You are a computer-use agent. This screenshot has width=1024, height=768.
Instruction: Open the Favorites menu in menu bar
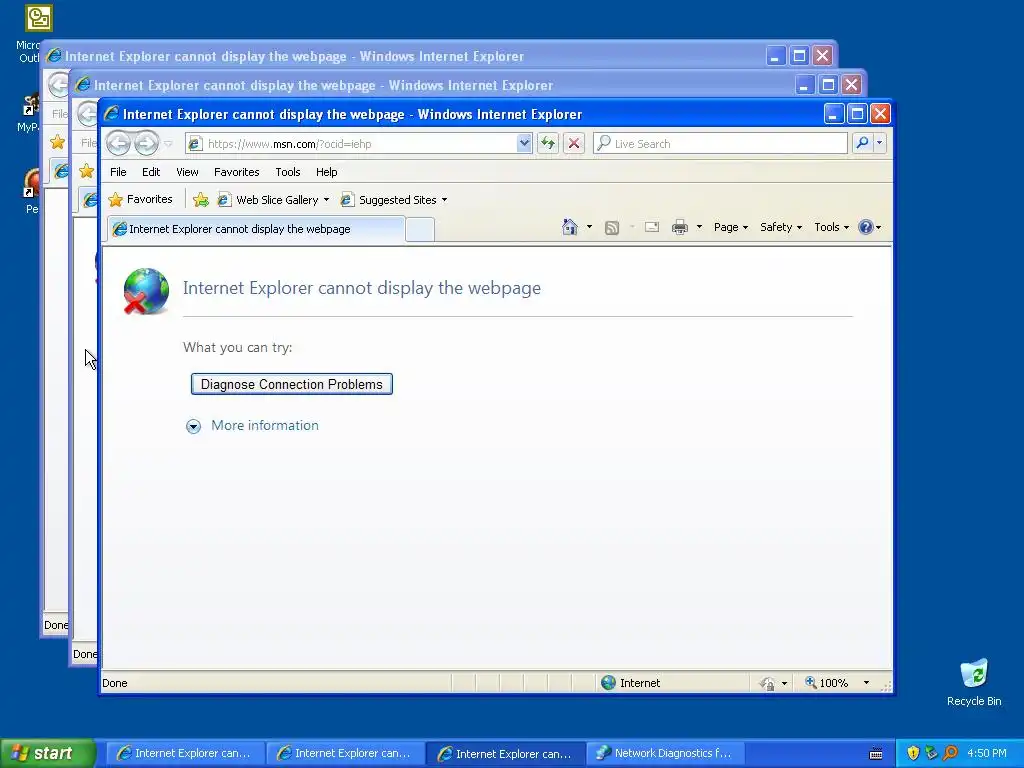coord(236,172)
